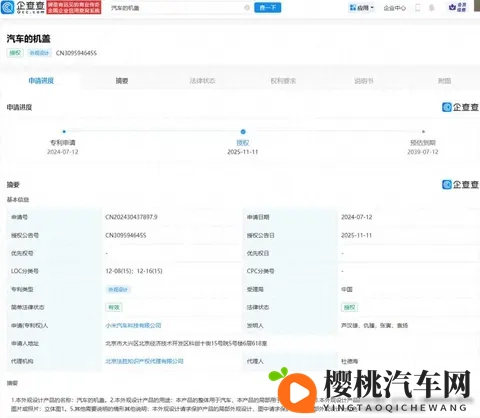Select the 有效 status tag
480x418 pixels.
(114, 307)
